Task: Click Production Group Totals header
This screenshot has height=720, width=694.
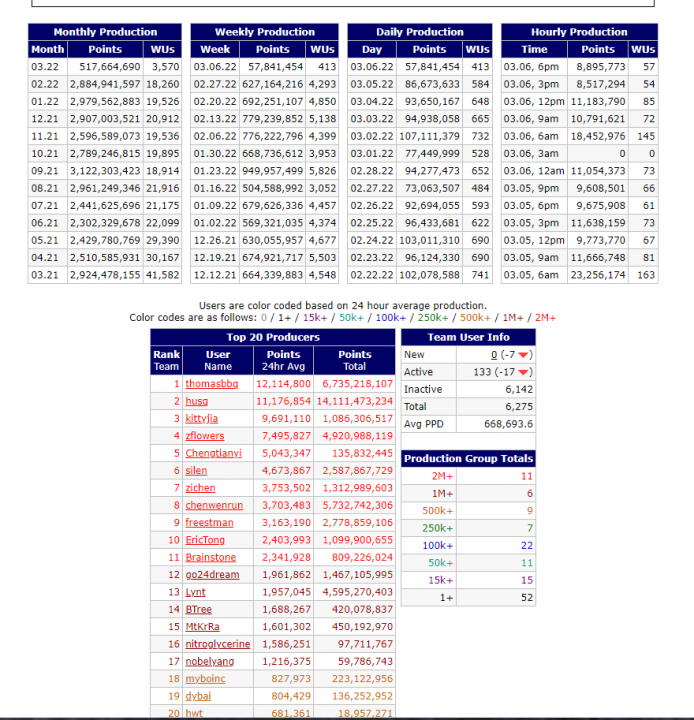Action: point(468,459)
